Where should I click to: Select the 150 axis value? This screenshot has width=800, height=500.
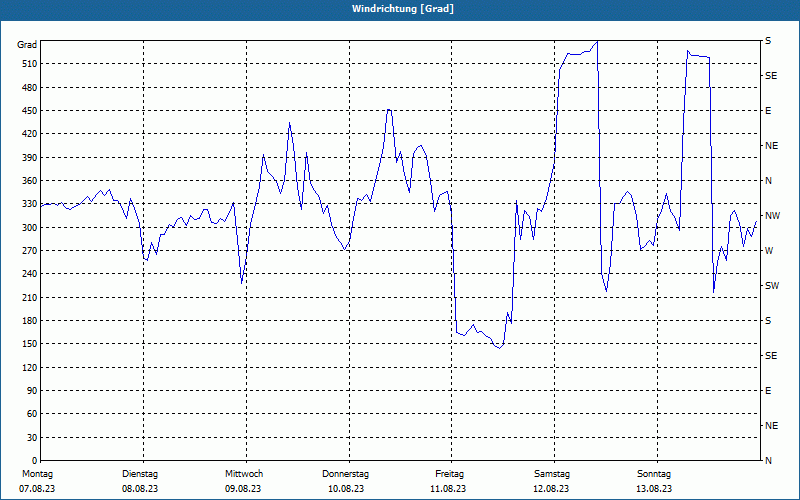29,344
